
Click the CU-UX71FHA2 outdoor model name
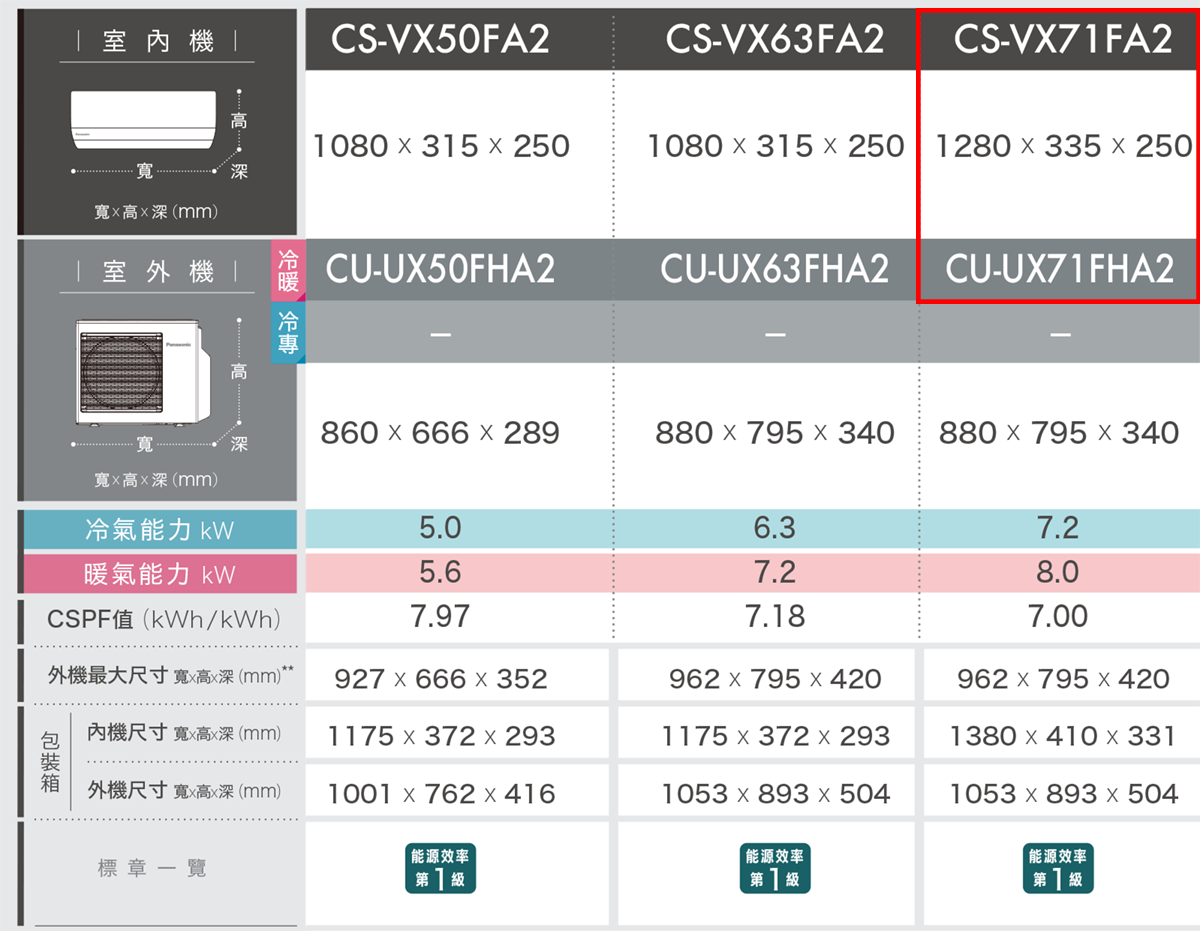point(1060,270)
